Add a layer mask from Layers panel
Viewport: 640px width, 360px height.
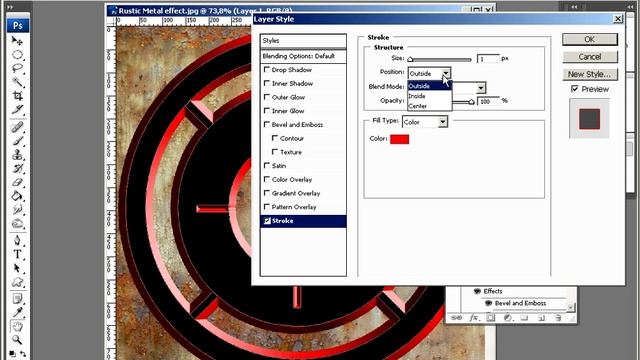(x=491, y=318)
